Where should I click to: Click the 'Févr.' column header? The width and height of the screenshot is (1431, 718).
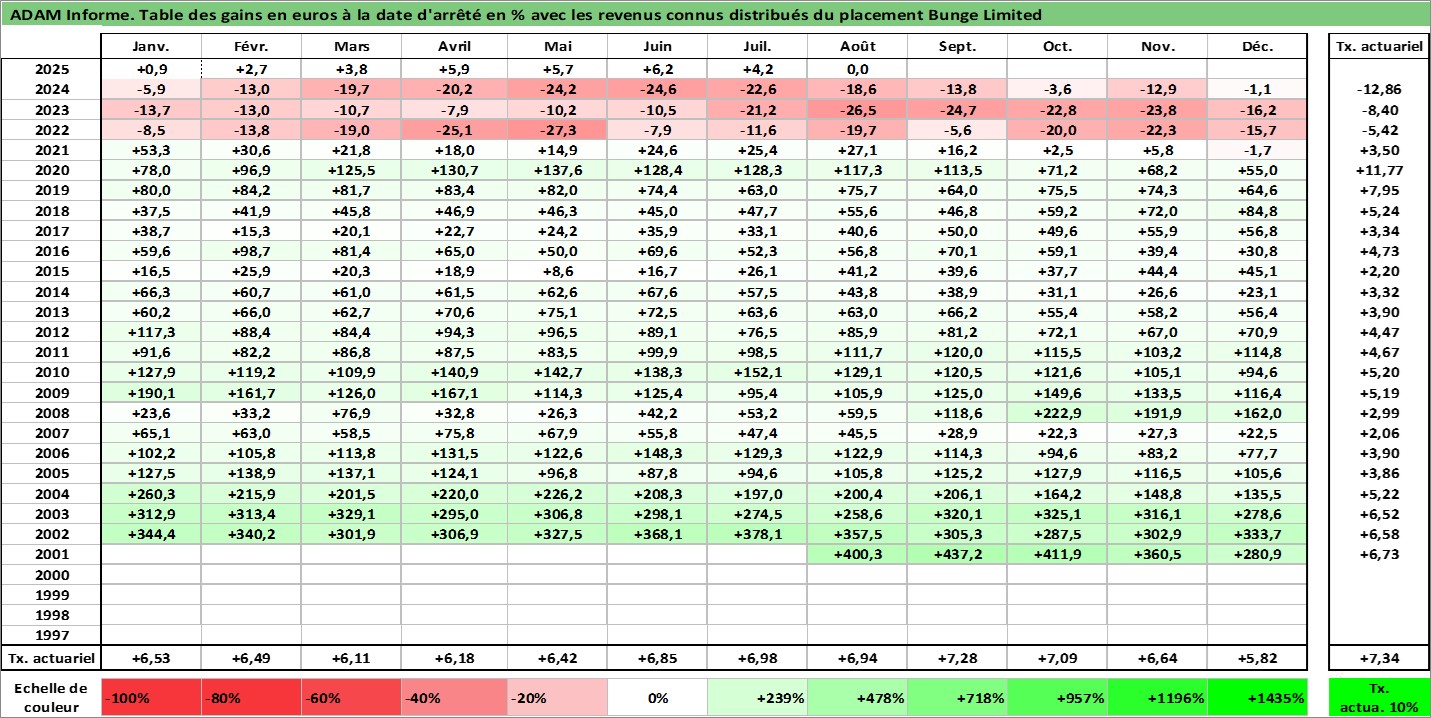251,47
